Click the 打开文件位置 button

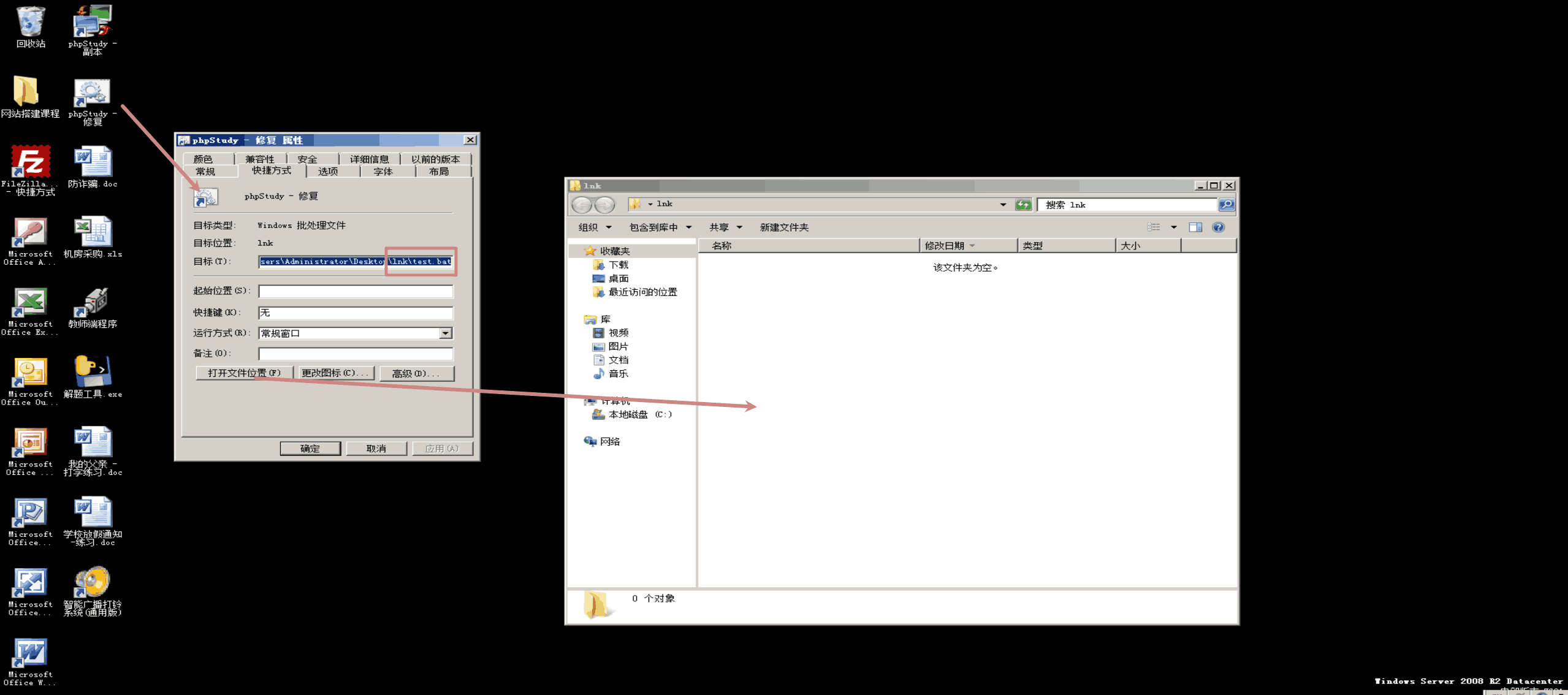pos(244,373)
